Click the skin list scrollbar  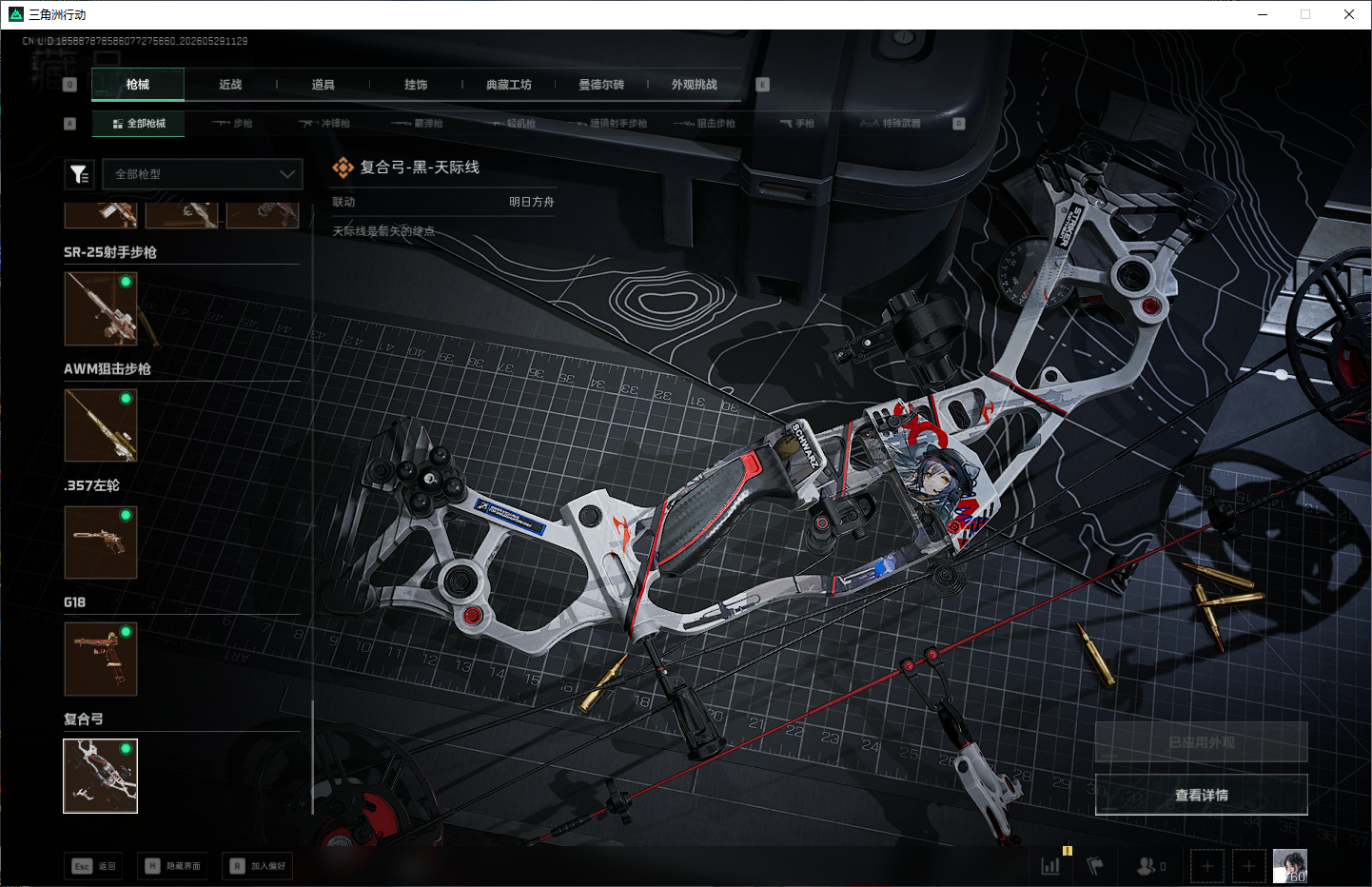click(312, 758)
